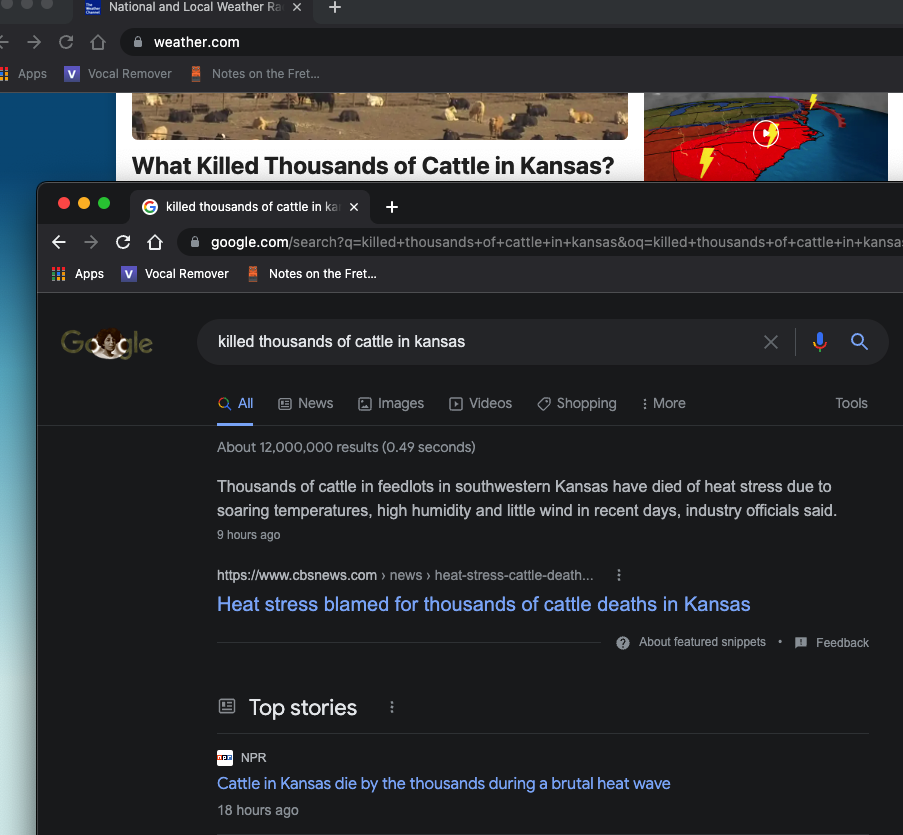903x835 pixels.
Task: Click the back arrow in Google window
Action: (59, 242)
